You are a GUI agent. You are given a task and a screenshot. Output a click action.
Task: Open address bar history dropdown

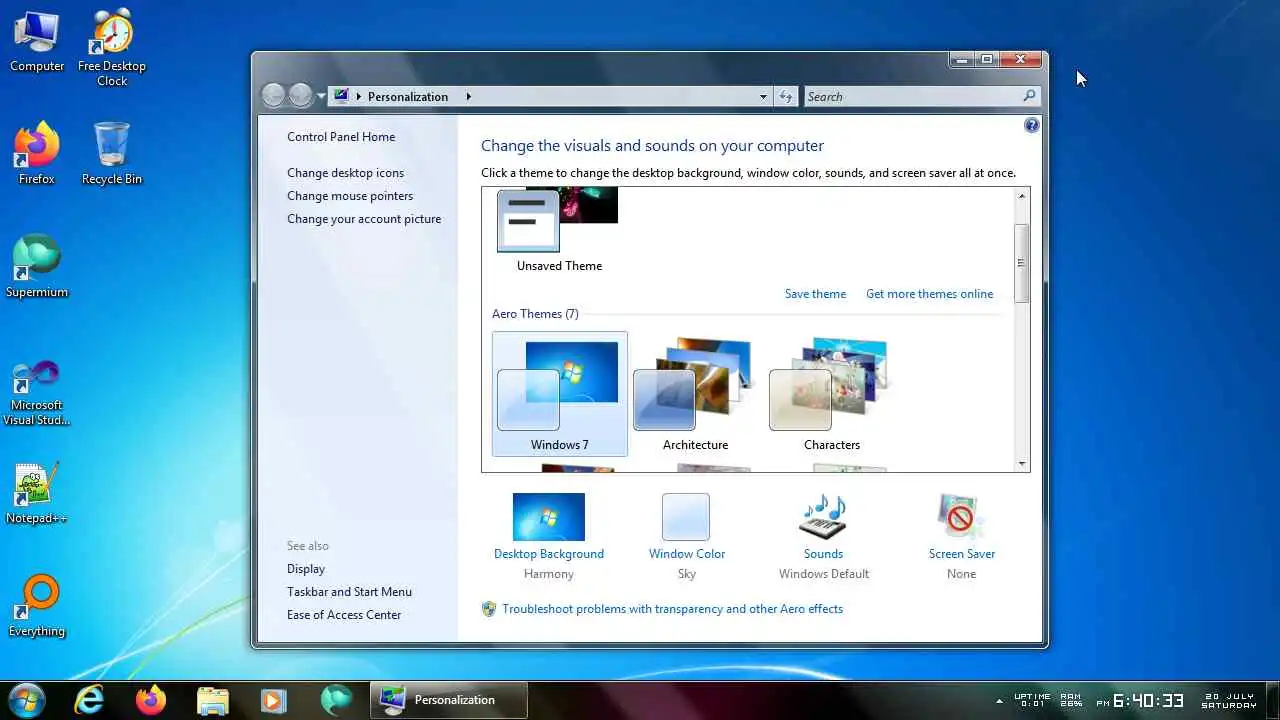[x=763, y=97]
